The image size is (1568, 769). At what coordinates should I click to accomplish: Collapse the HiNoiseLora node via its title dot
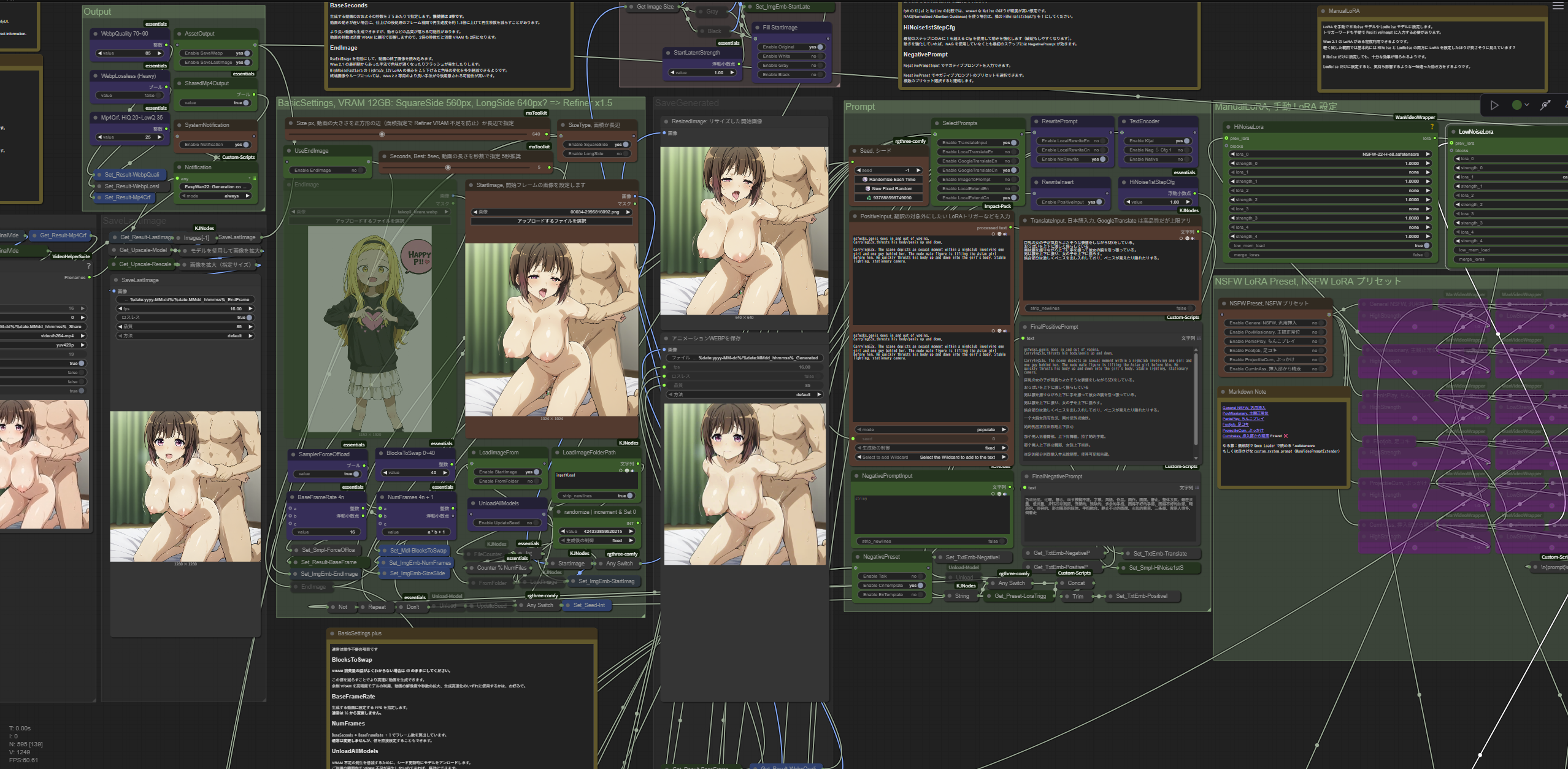tap(1228, 127)
